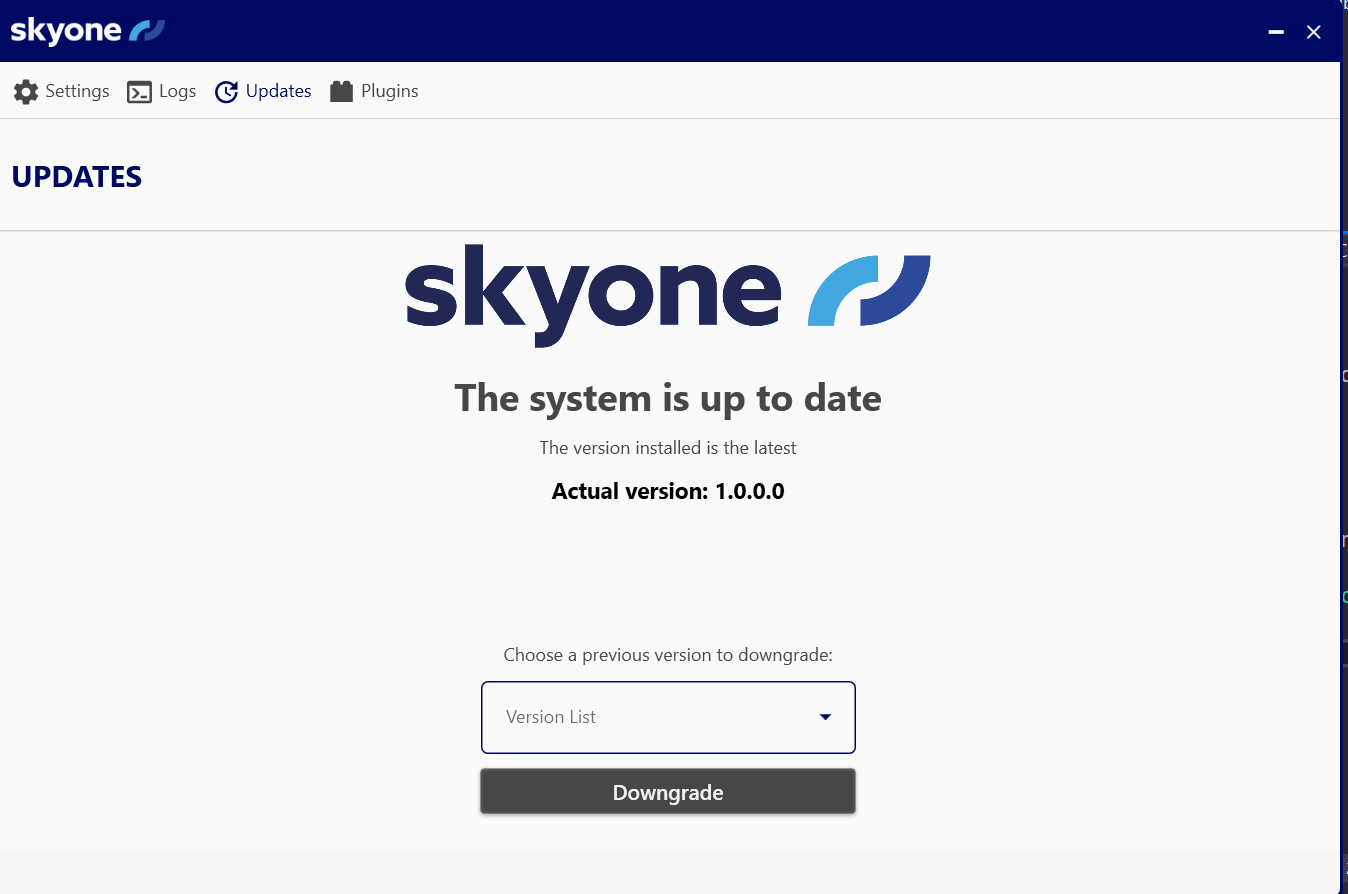The image size is (1348, 894).
Task: Click the Updates refresh-clock icon
Action: pos(227,92)
